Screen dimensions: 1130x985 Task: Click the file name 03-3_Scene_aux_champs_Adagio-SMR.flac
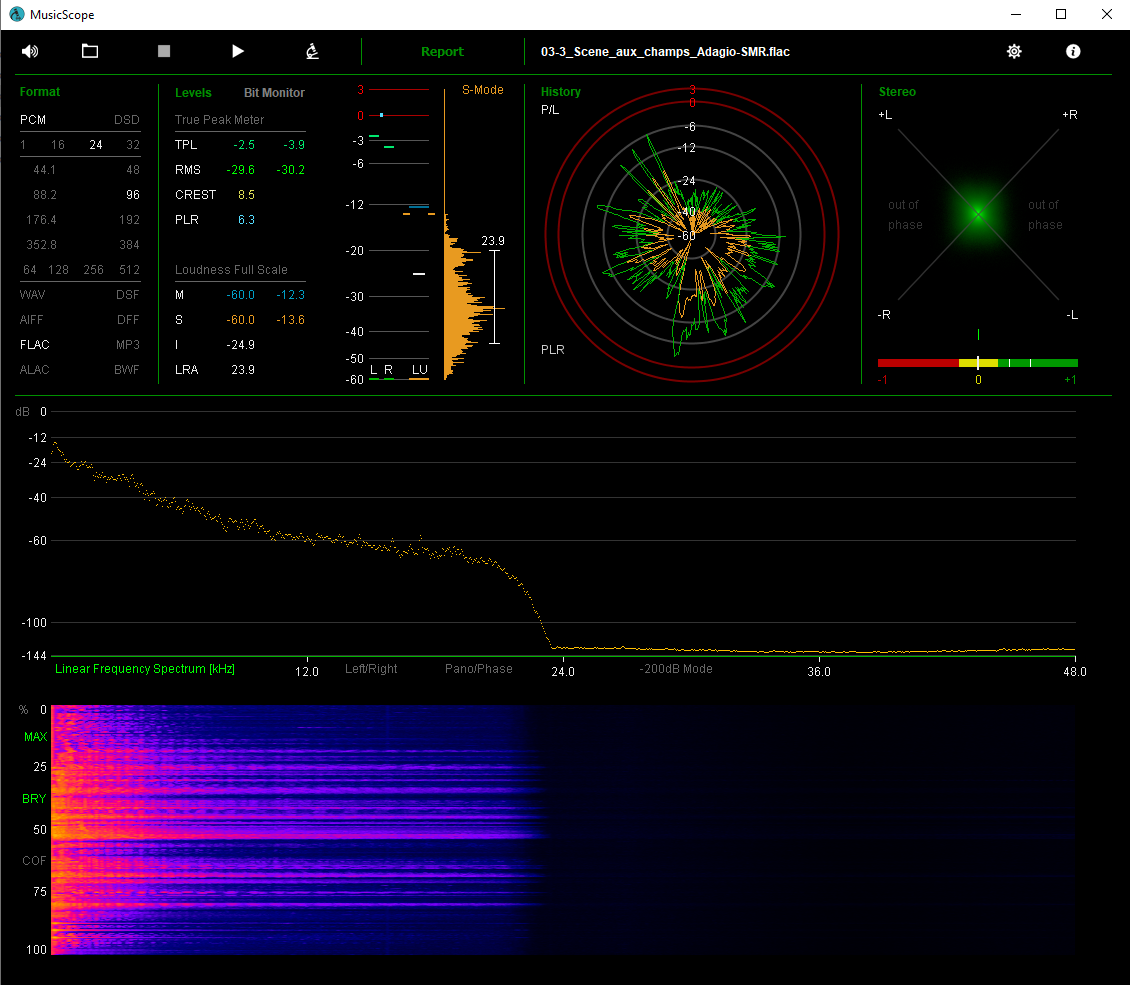click(665, 52)
